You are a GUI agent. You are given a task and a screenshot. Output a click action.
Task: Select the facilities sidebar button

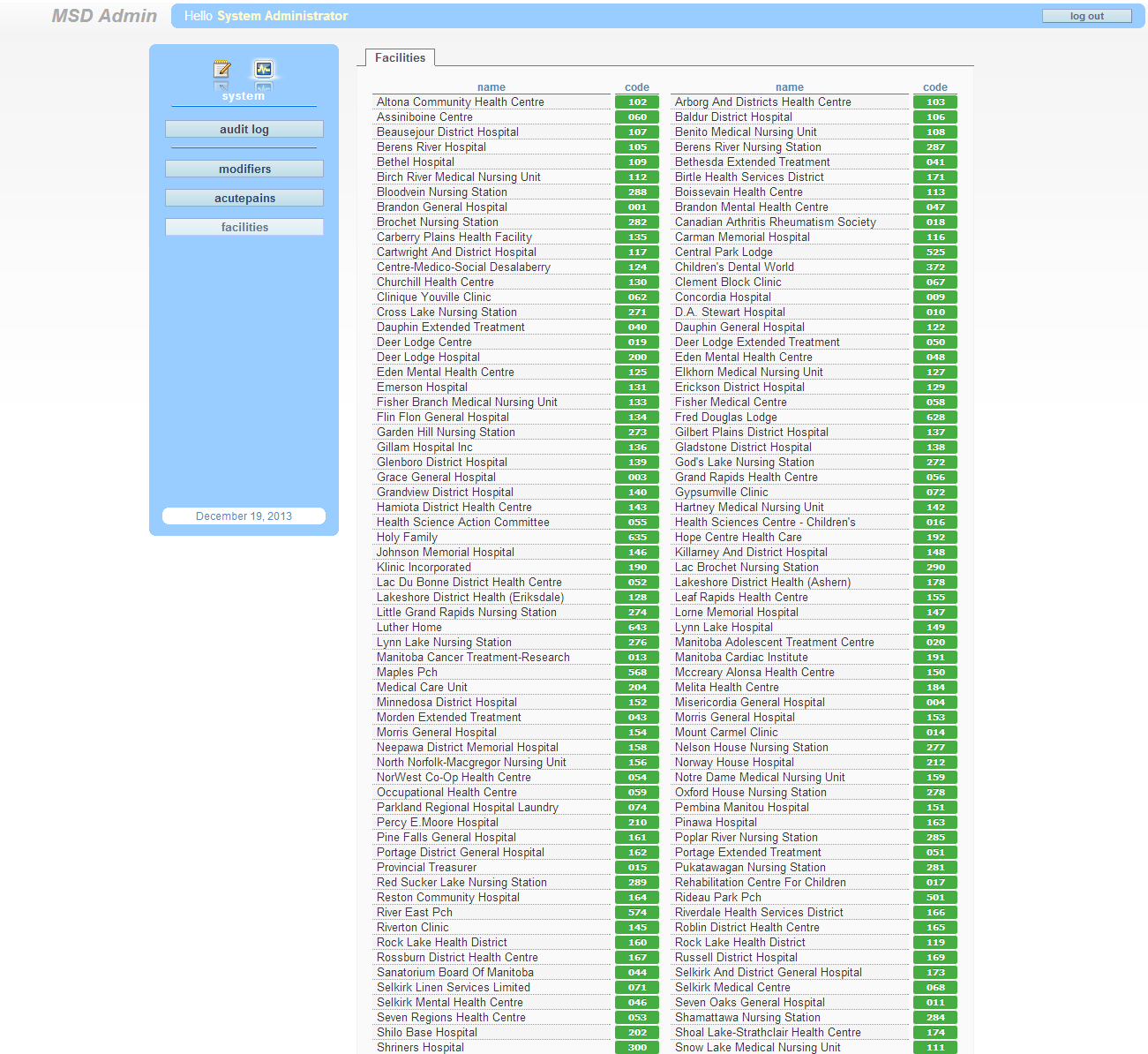click(244, 227)
